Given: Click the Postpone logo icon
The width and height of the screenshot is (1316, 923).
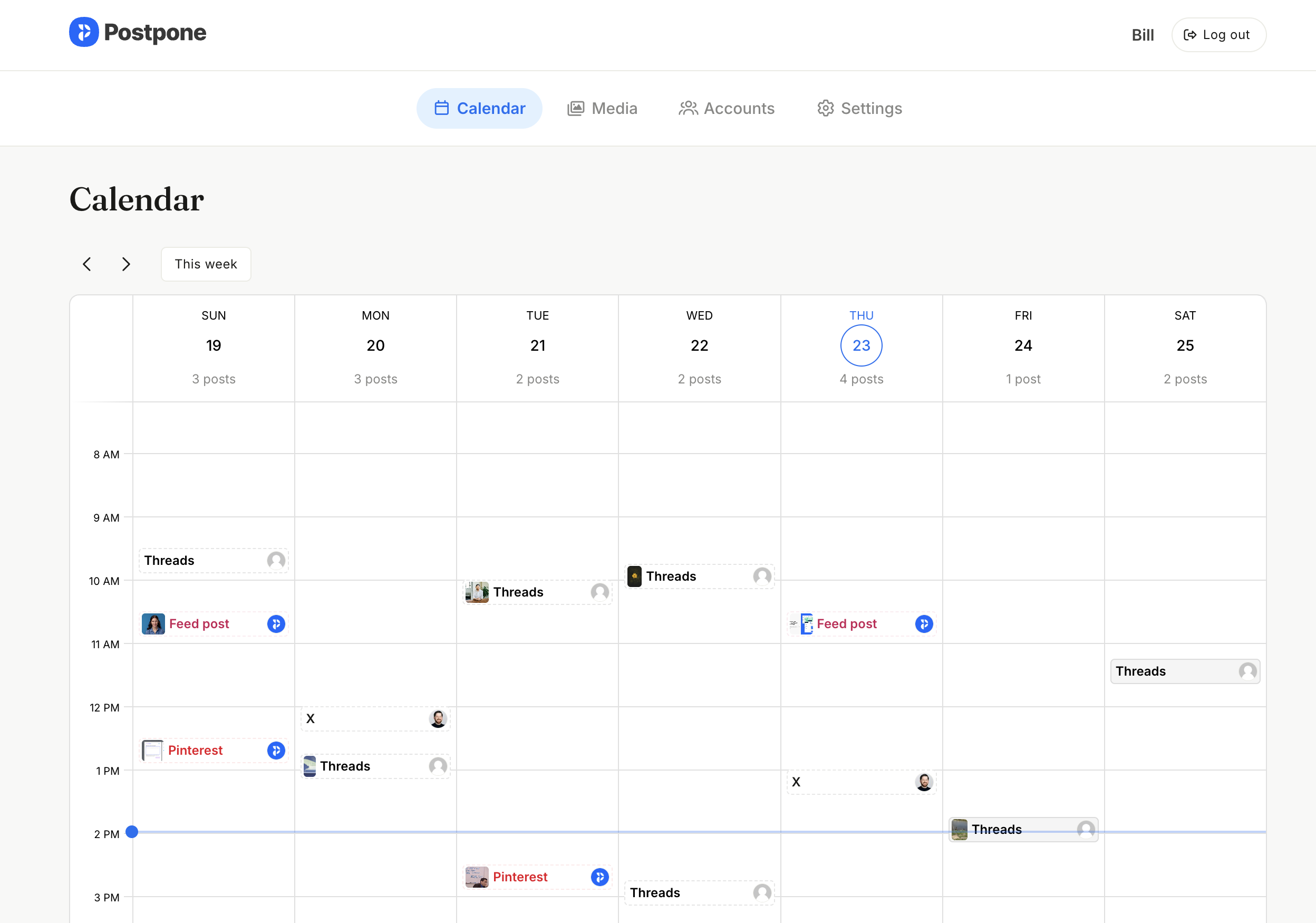Looking at the screenshot, I should pos(84,32).
